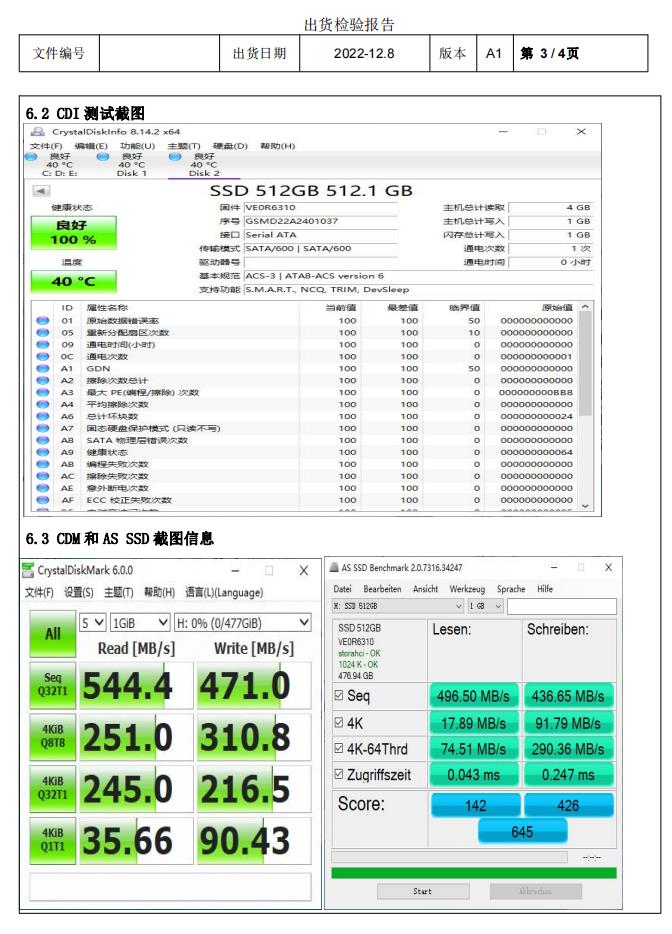The height and width of the screenshot is (934, 672).
Task: Click the status icon of attribute AF ECC
Action: (x=42, y=499)
